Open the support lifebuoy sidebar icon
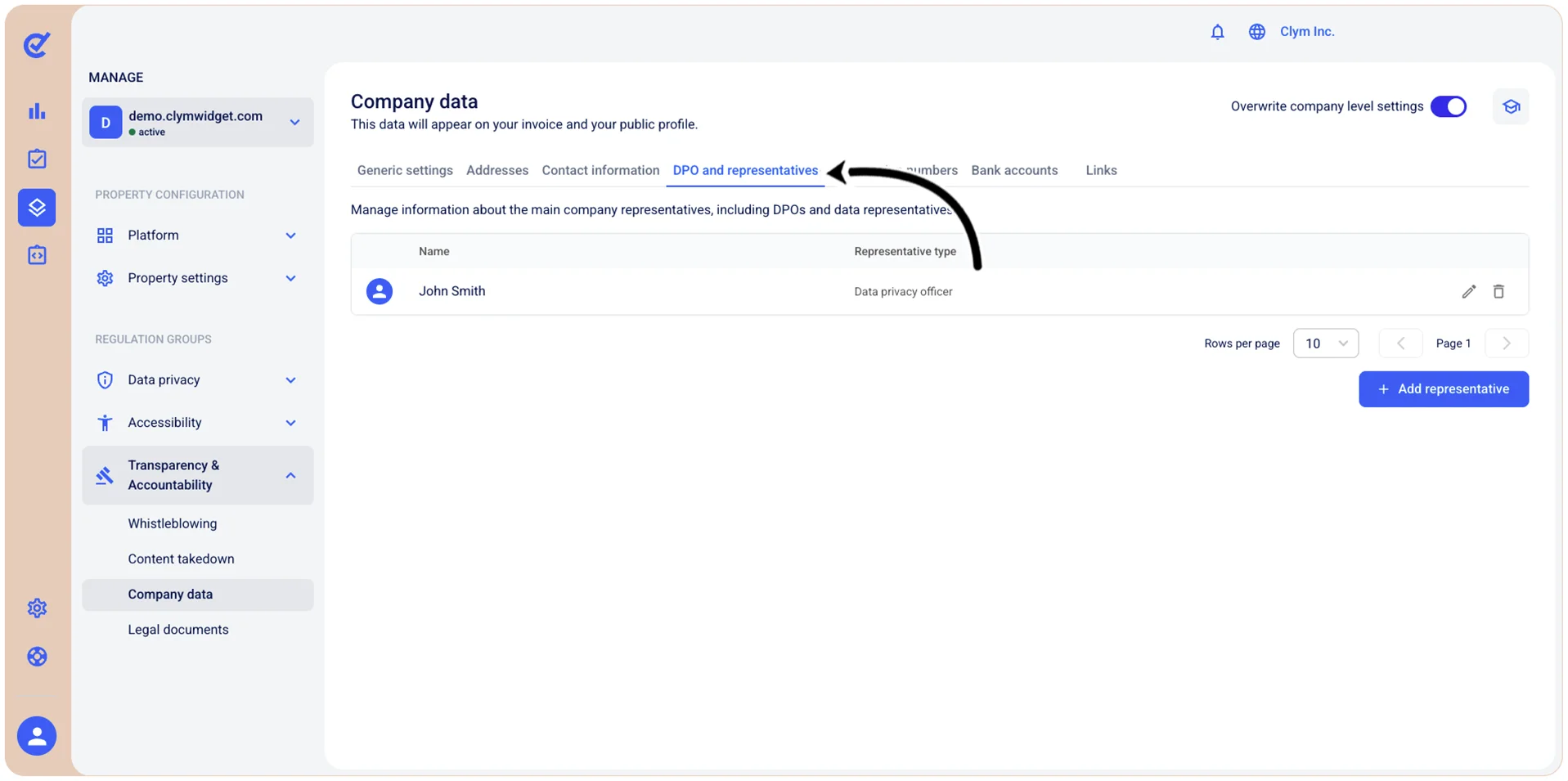The height and width of the screenshot is (781, 1568). (x=37, y=657)
